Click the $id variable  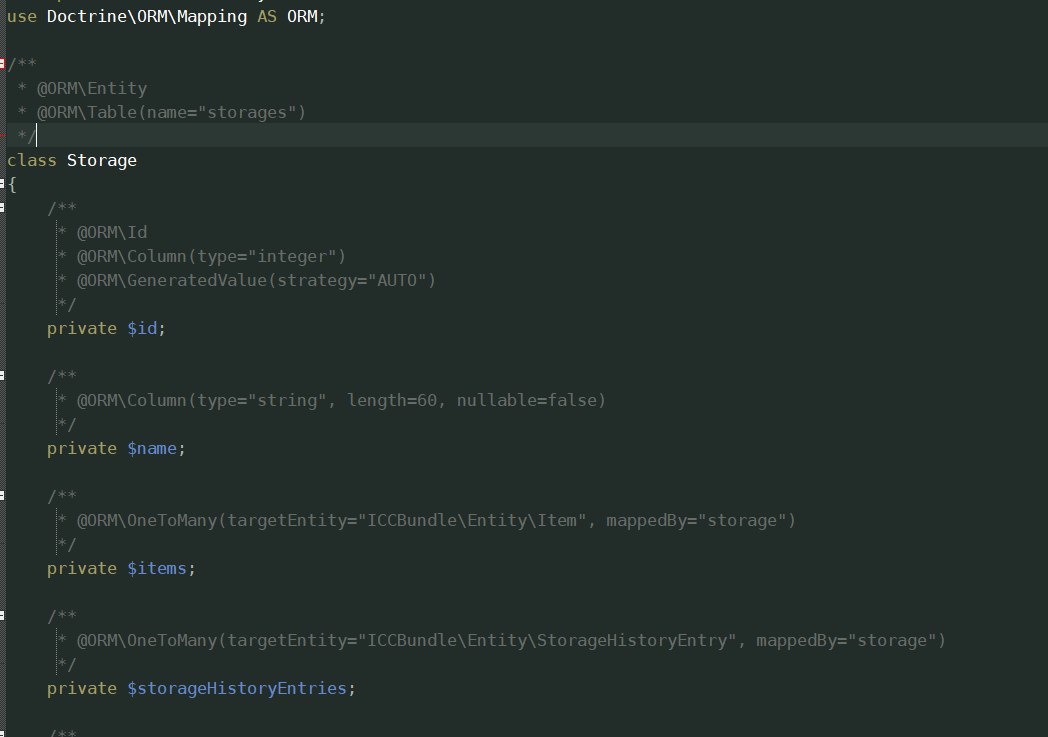[x=142, y=329]
